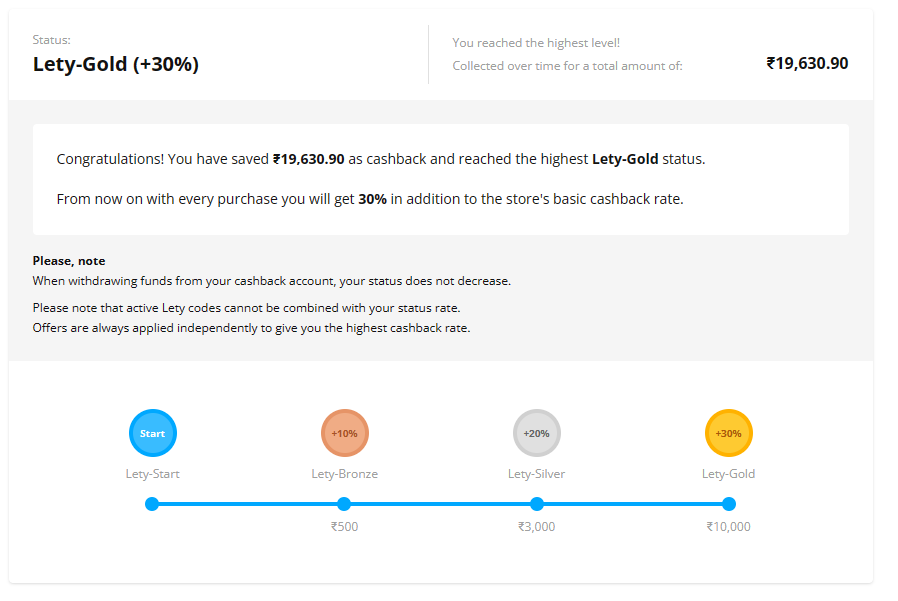Select the progress dot above ₹500
898x601 pixels.
tap(344, 504)
